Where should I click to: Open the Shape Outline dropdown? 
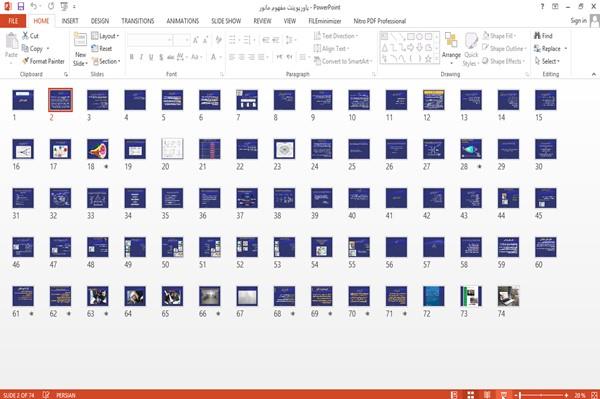pyautogui.click(x=504, y=49)
